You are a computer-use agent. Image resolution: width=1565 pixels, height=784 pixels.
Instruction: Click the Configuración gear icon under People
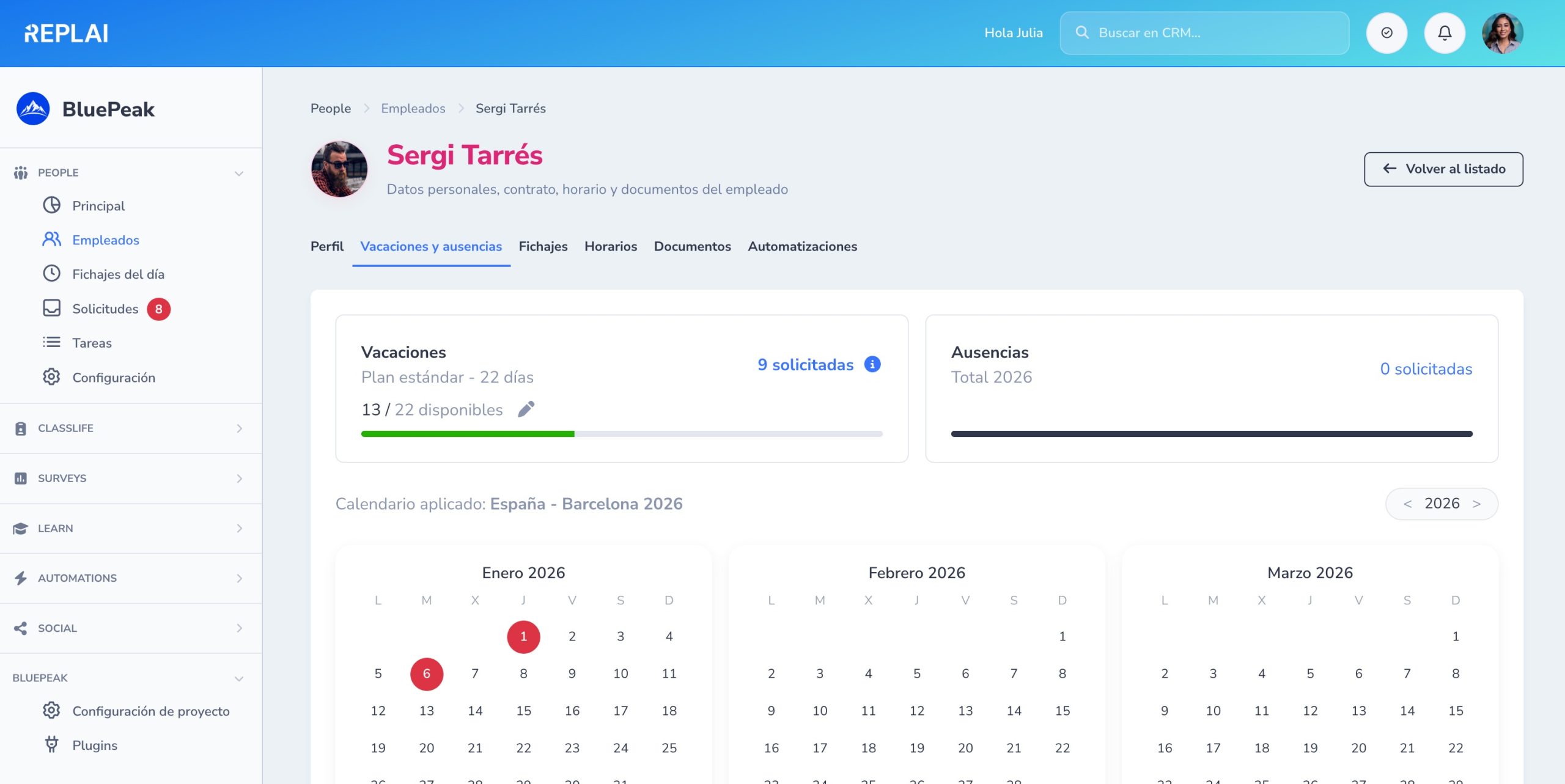coord(52,377)
